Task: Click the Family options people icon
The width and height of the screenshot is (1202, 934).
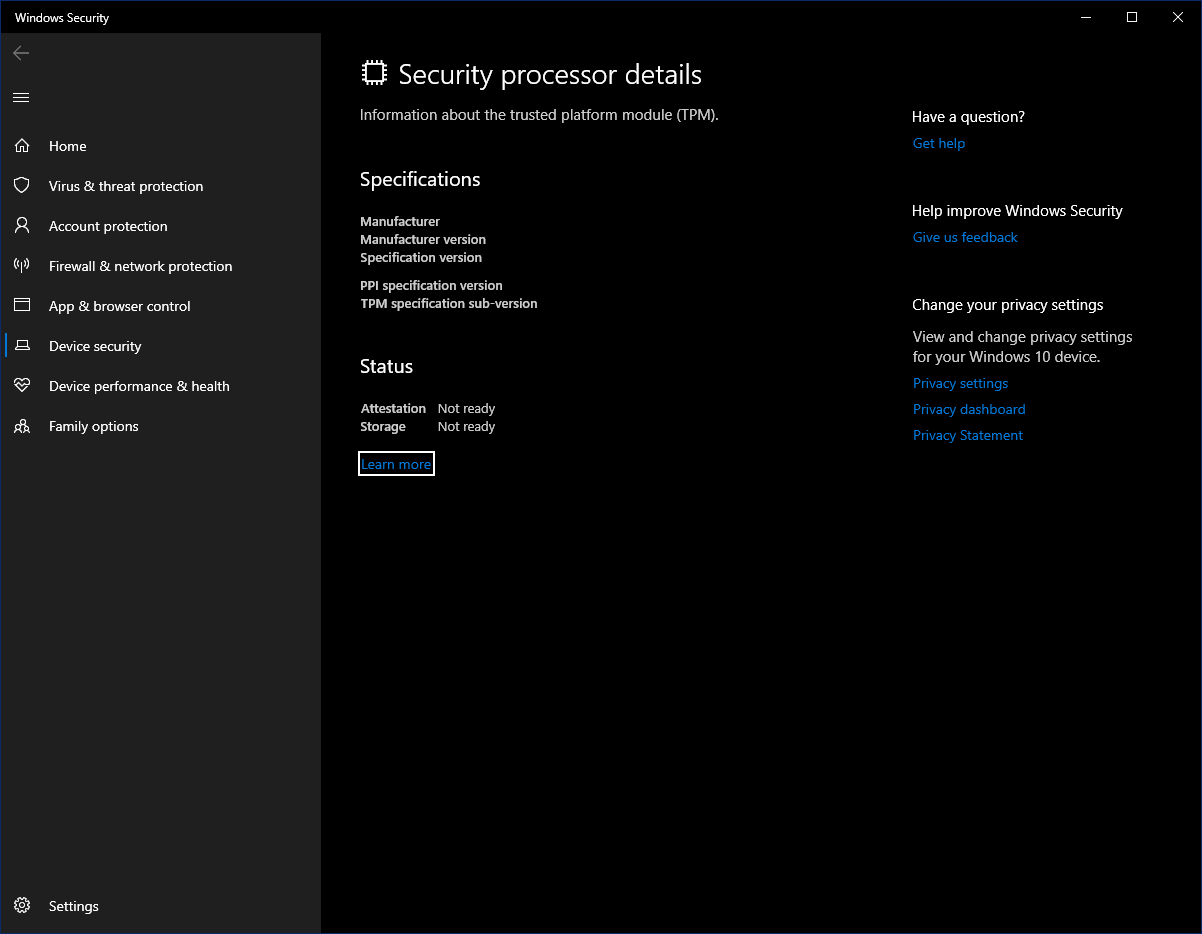Action: point(22,426)
